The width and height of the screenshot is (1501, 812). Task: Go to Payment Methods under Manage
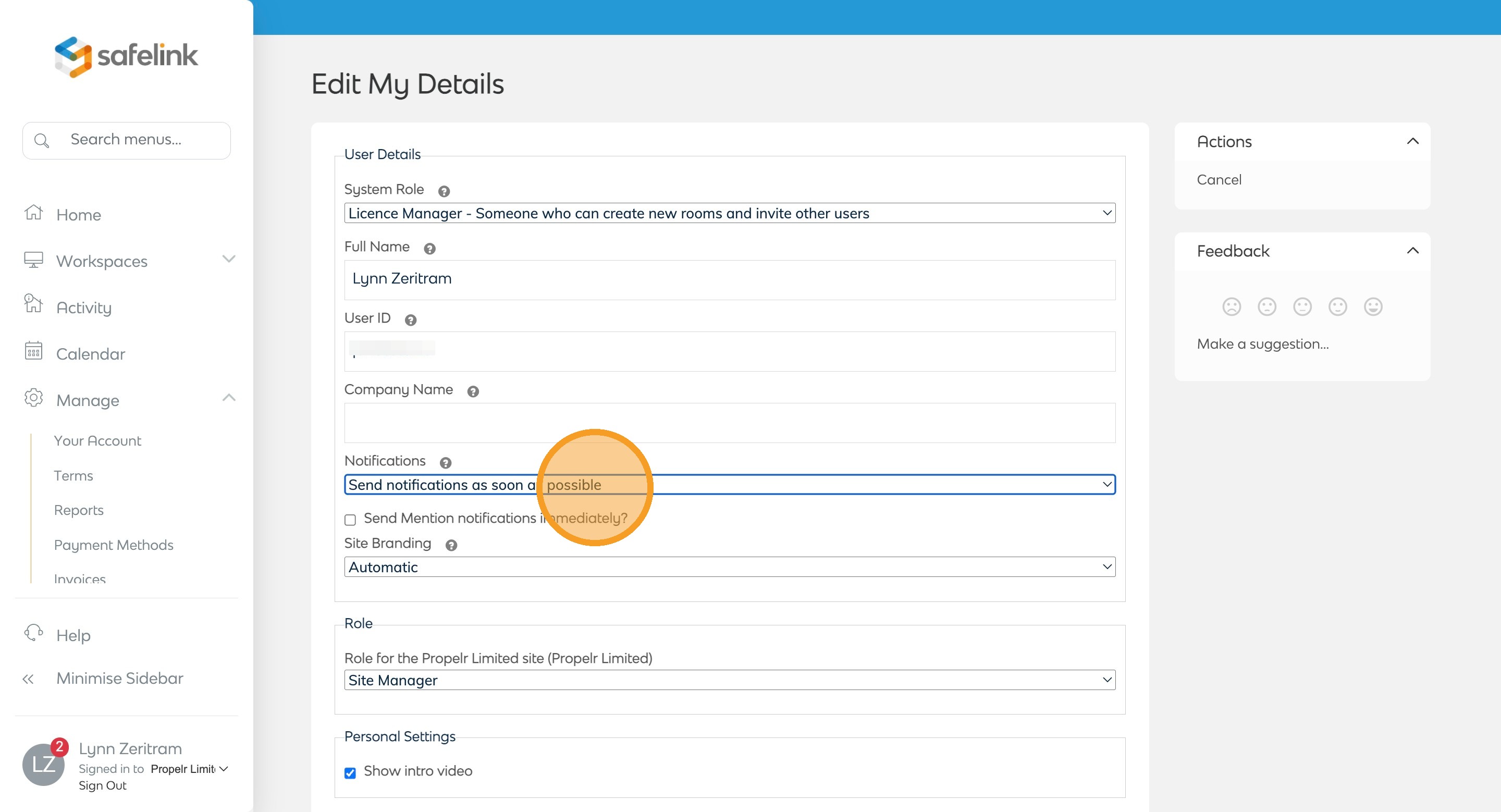(x=114, y=545)
